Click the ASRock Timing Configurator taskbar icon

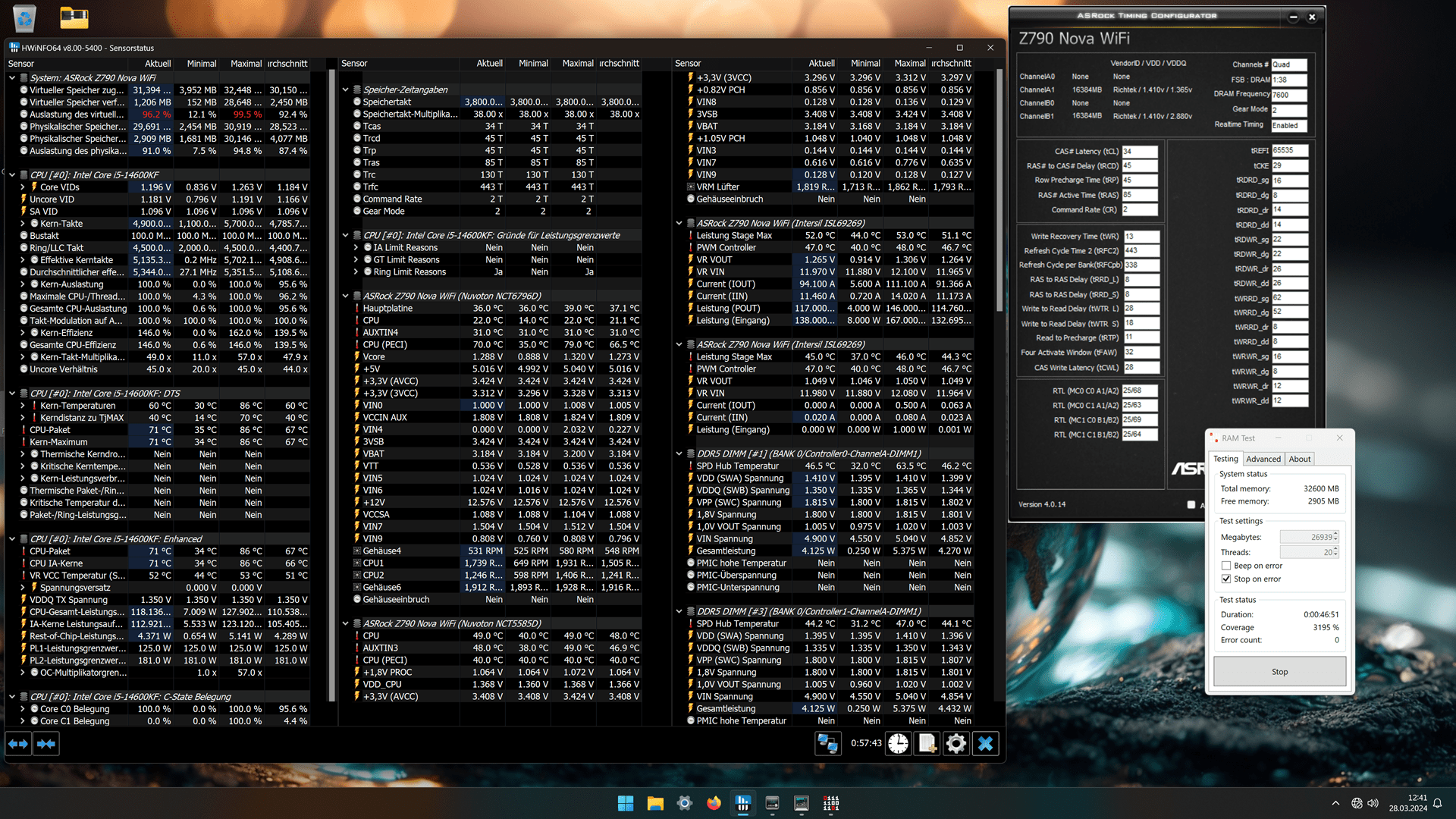pyautogui.click(x=802, y=803)
